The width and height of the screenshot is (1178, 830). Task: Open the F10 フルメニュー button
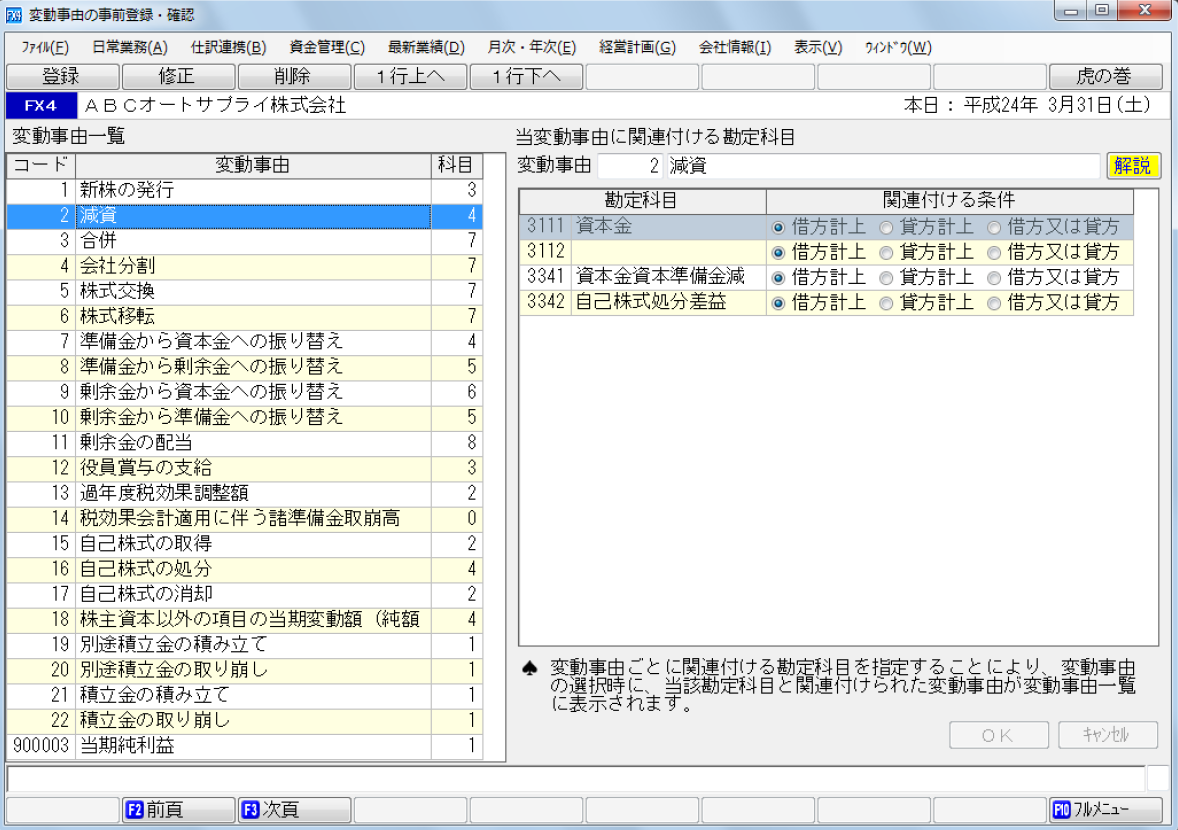(x=1105, y=810)
